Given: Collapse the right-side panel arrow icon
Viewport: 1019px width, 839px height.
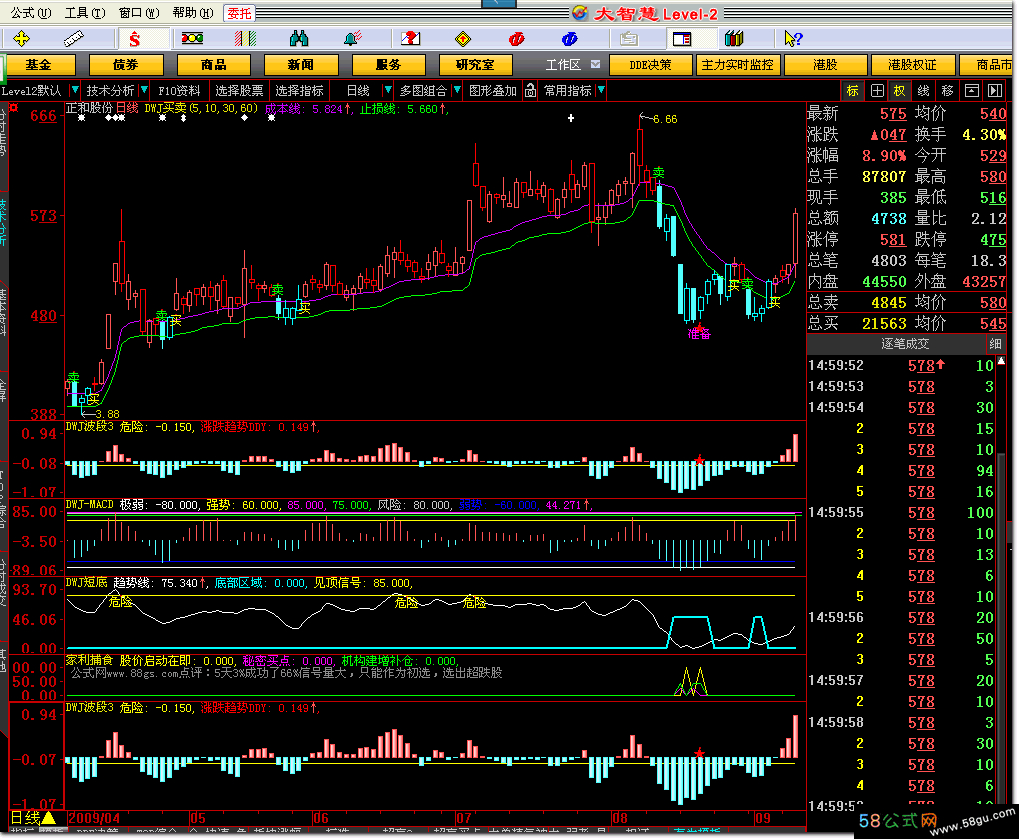Looking at the screenshot, I should [995, 91].
